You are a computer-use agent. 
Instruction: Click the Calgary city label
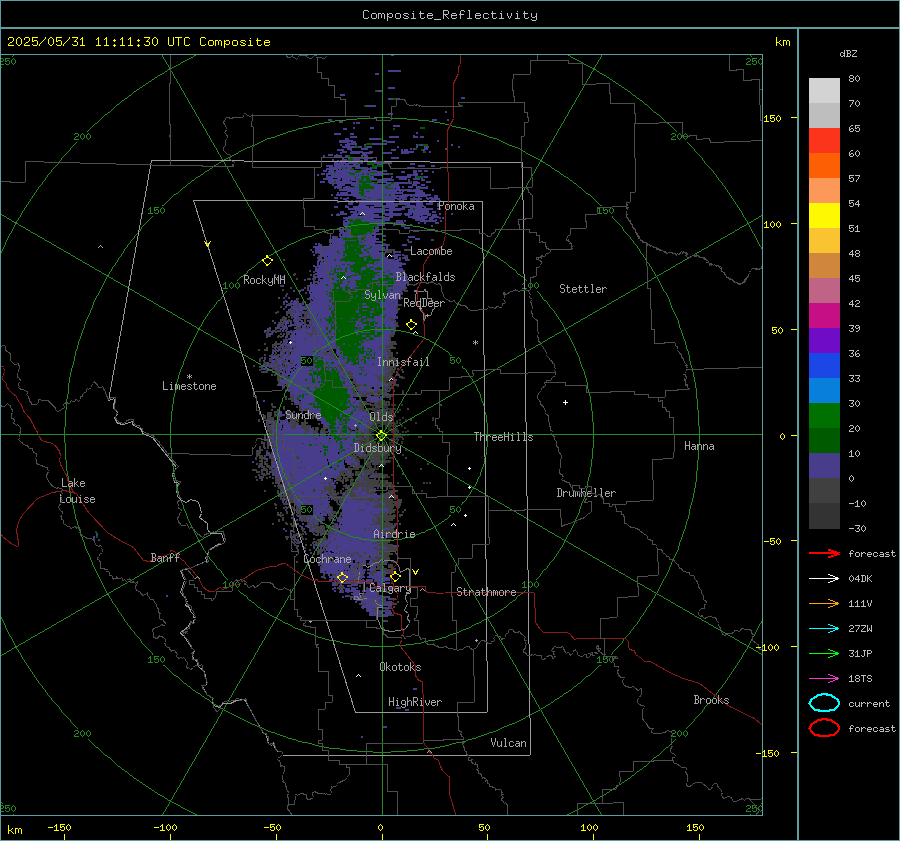(x=390, y=588)
